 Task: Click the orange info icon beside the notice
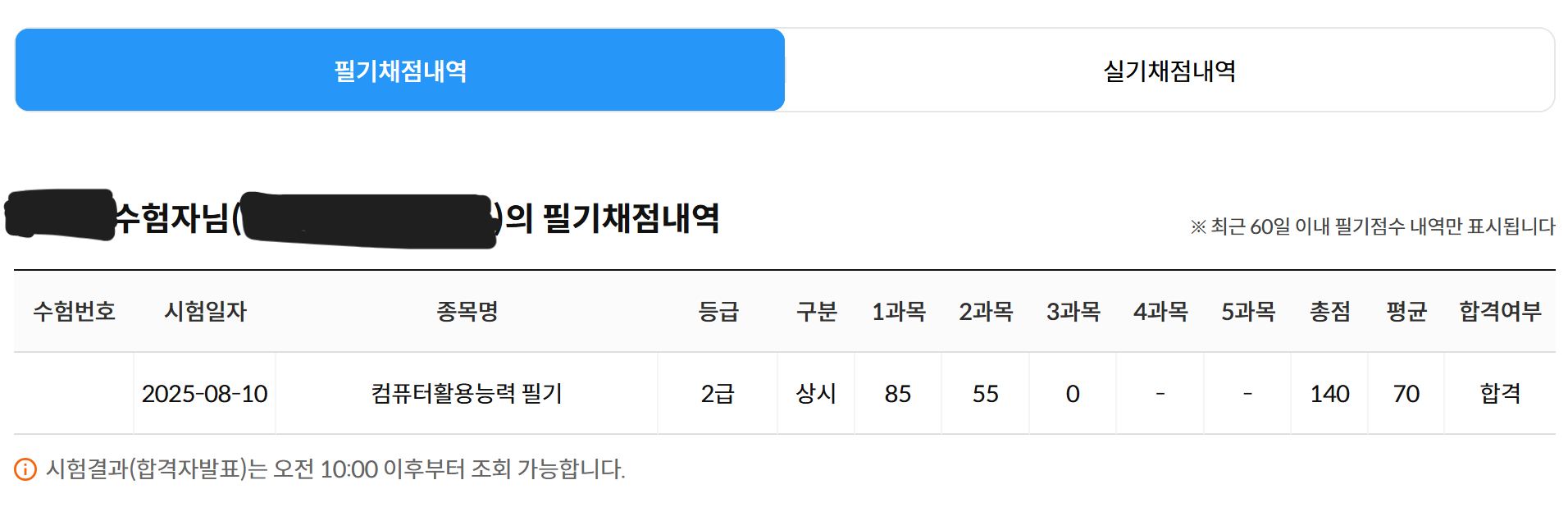25,469
